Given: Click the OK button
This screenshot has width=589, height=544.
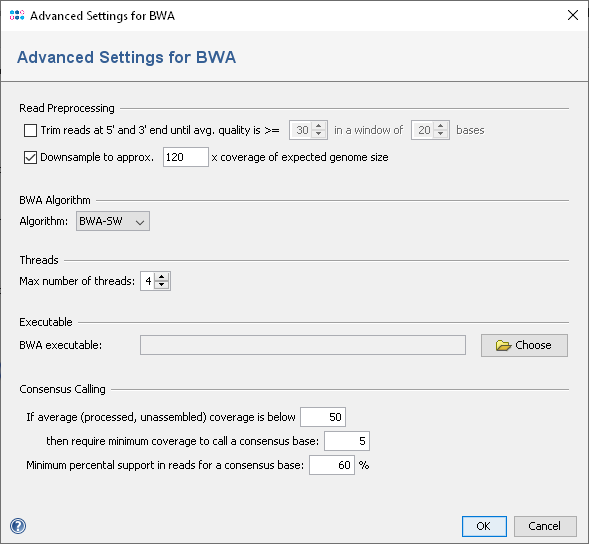Looking at the screenshot, I should (484, 526).
